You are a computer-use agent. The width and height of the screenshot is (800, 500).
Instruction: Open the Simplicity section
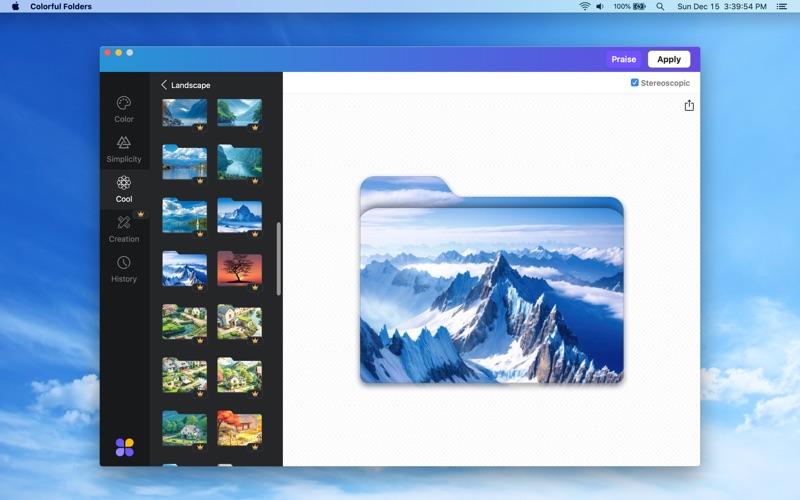pos(124,150)
